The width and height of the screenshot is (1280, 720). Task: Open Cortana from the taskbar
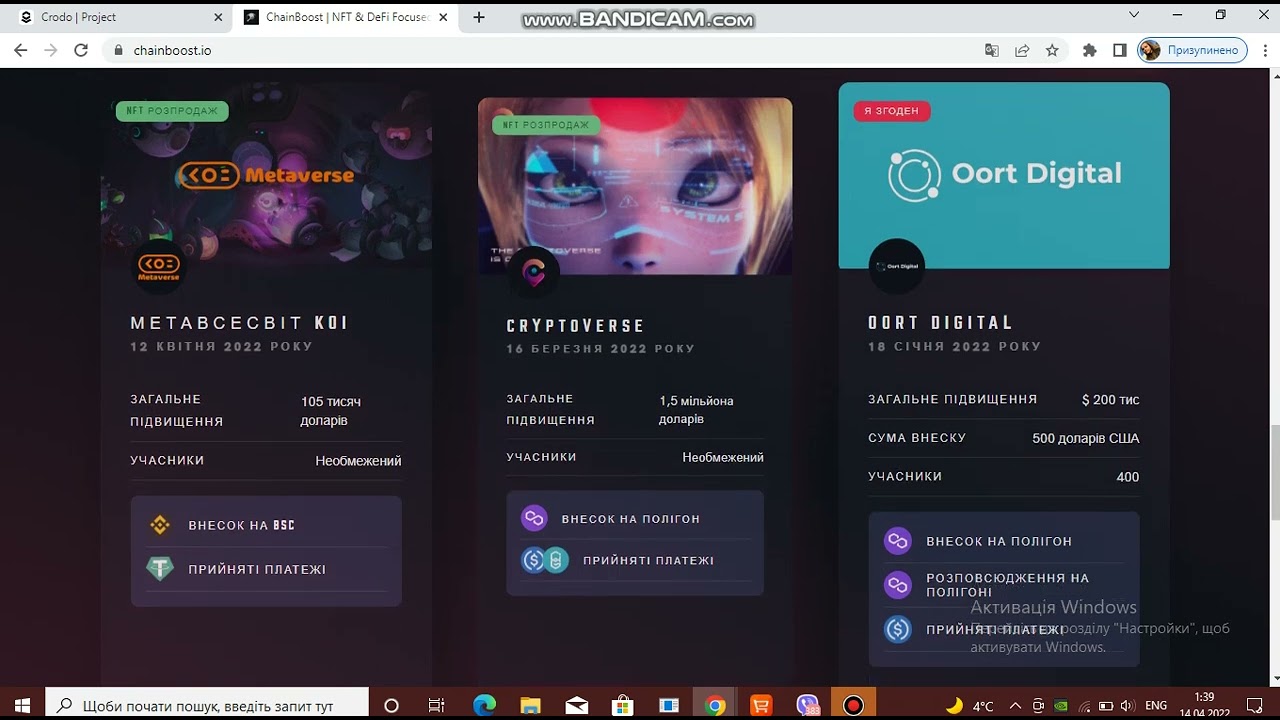click(391, 705)
